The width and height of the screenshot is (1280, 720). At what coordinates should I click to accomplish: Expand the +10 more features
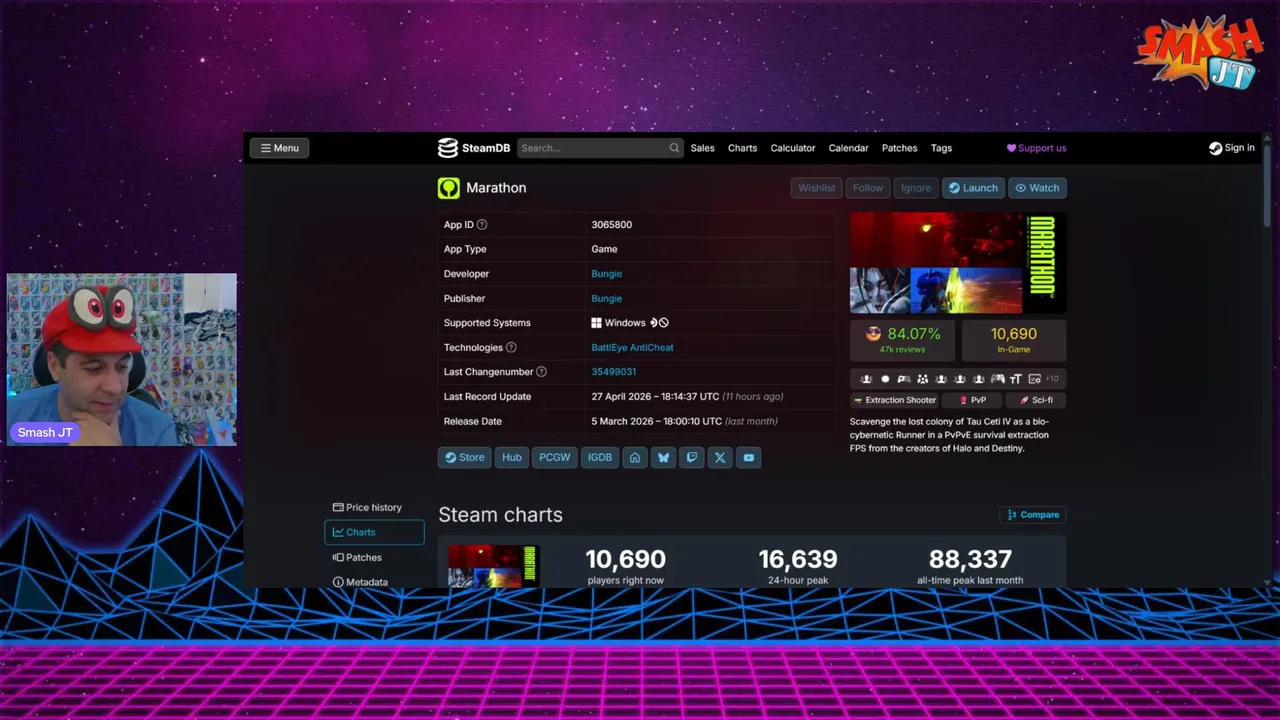1052,379
